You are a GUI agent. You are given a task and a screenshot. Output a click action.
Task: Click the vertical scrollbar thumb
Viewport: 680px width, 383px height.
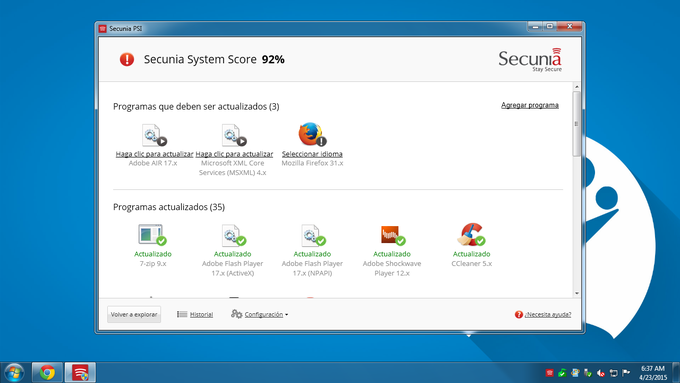(577, 124)
